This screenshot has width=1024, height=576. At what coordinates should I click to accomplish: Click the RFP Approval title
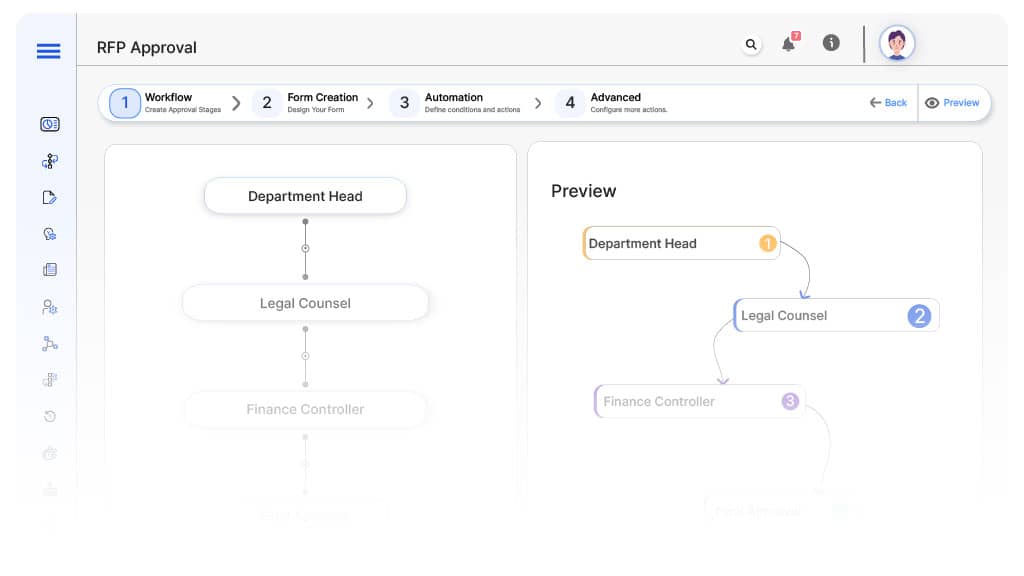pos(146,48)
